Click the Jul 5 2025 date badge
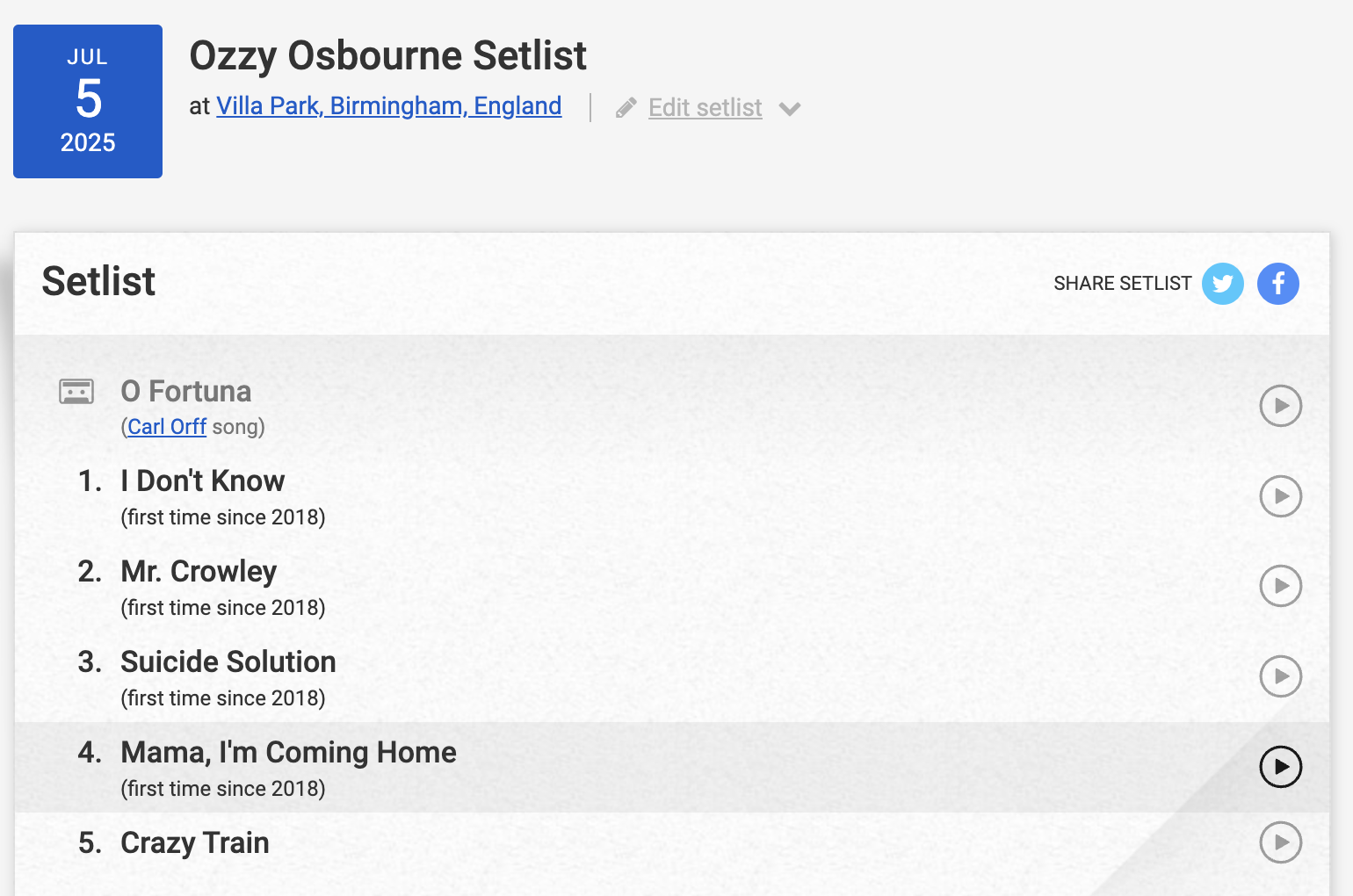This screenshot has width=1353, height=896. [88, 101]
